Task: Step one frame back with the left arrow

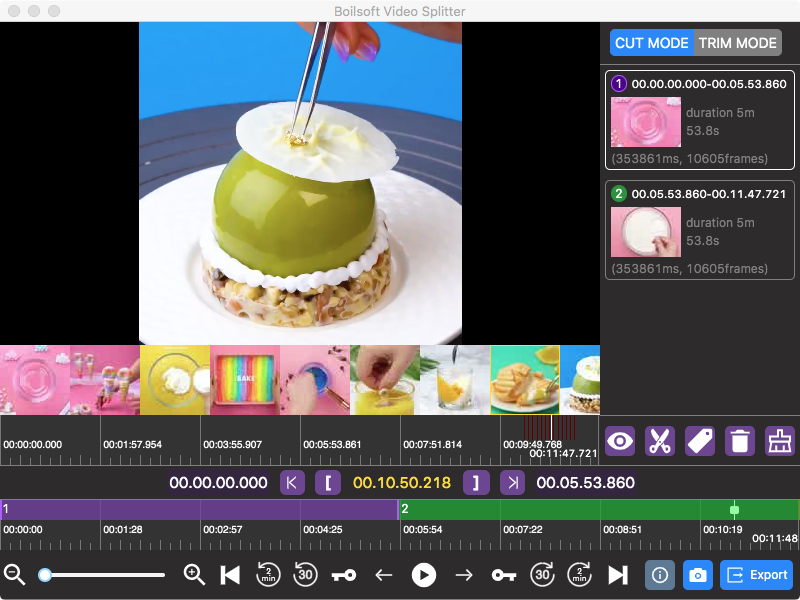Action: click(x=384, y=576)
